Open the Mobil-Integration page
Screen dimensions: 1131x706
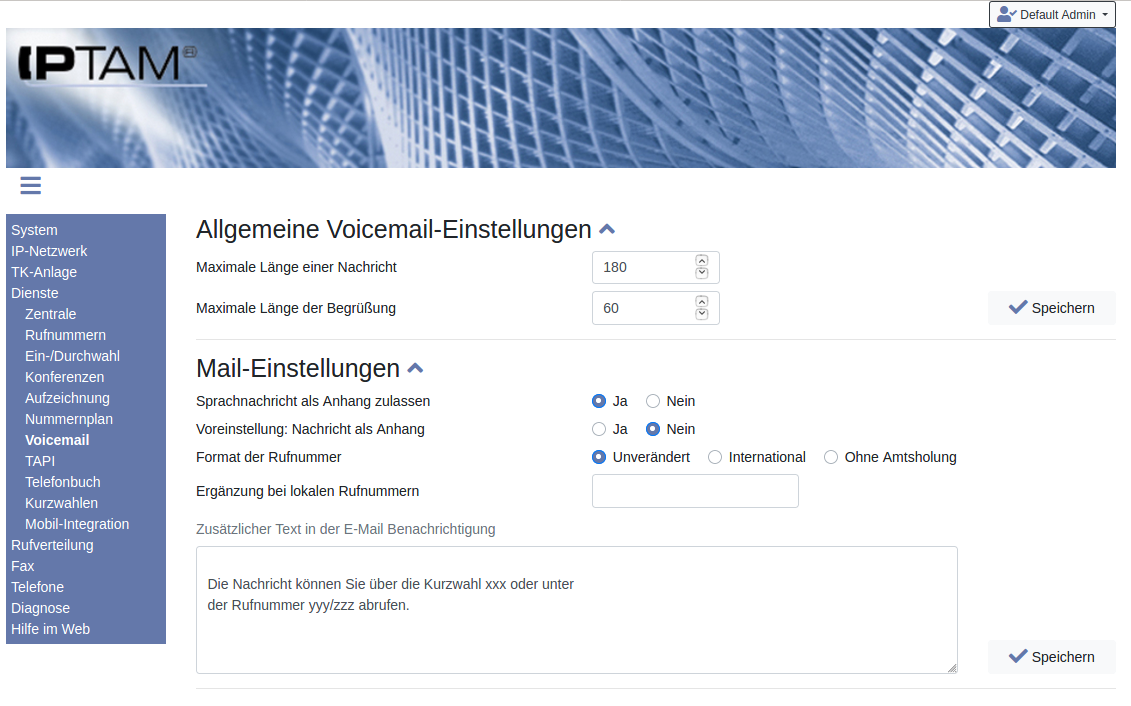pos(77,524)
